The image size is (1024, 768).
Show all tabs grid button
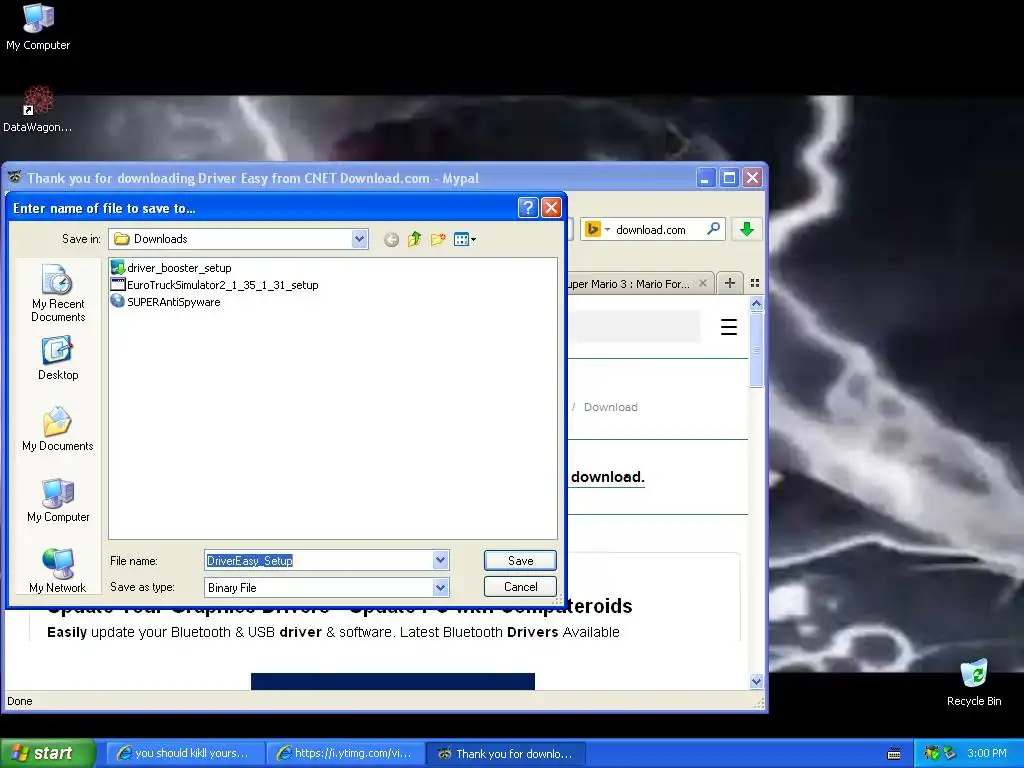[x=755, y=283]
